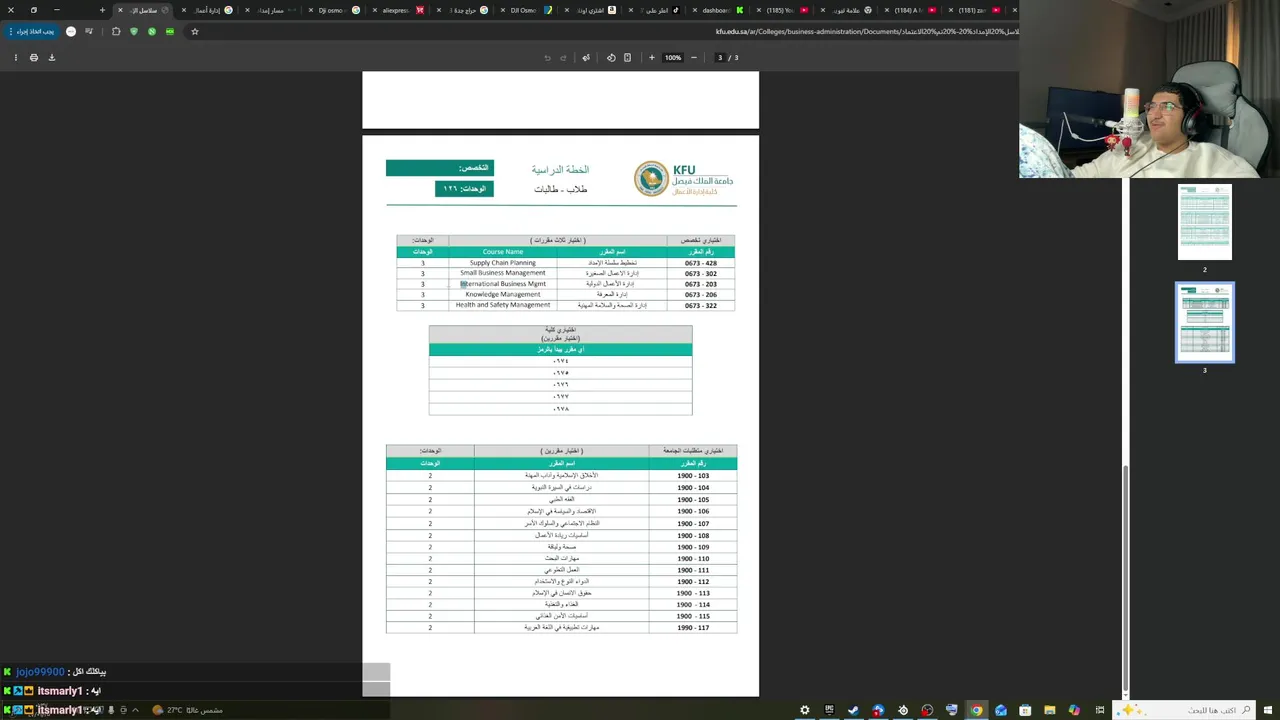Edit the 100% zoom level field
Viewport: 1280px width, 720px height.
click(x=673, y=57)
